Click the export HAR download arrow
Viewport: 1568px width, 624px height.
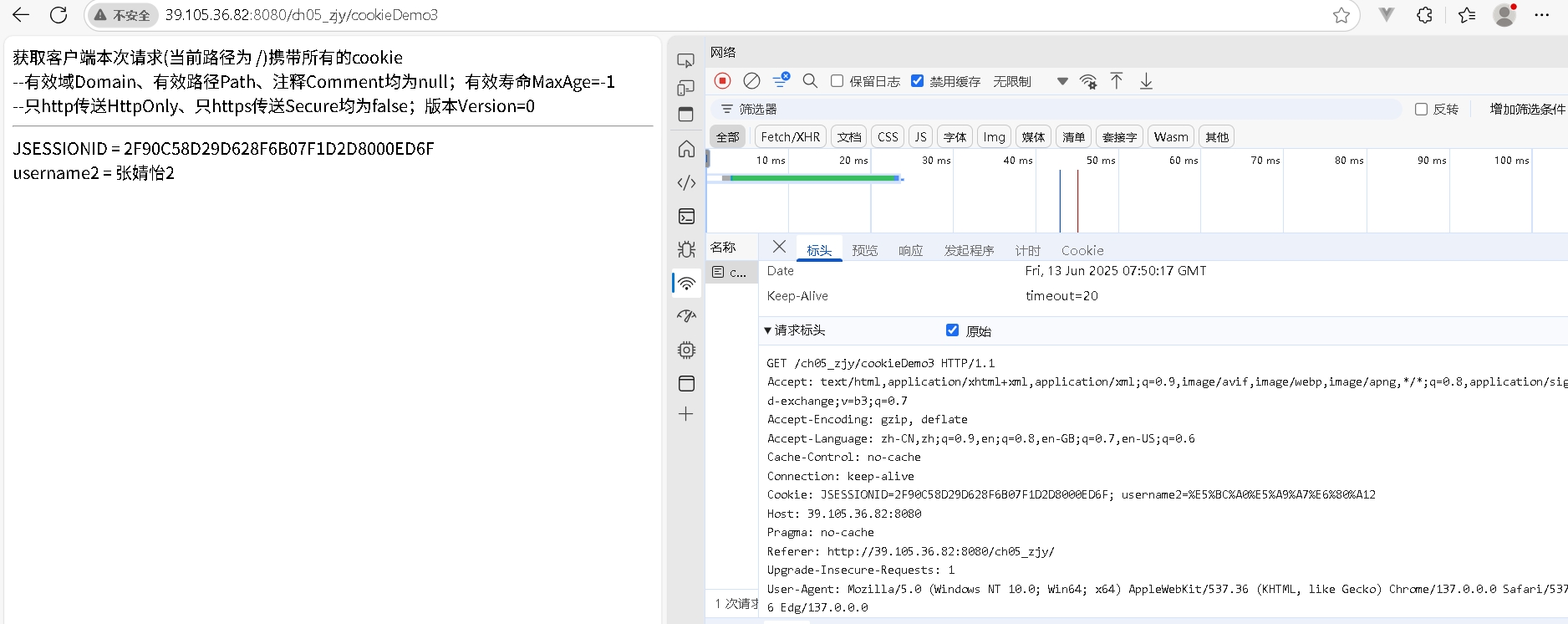click(x=1146, y=81)
